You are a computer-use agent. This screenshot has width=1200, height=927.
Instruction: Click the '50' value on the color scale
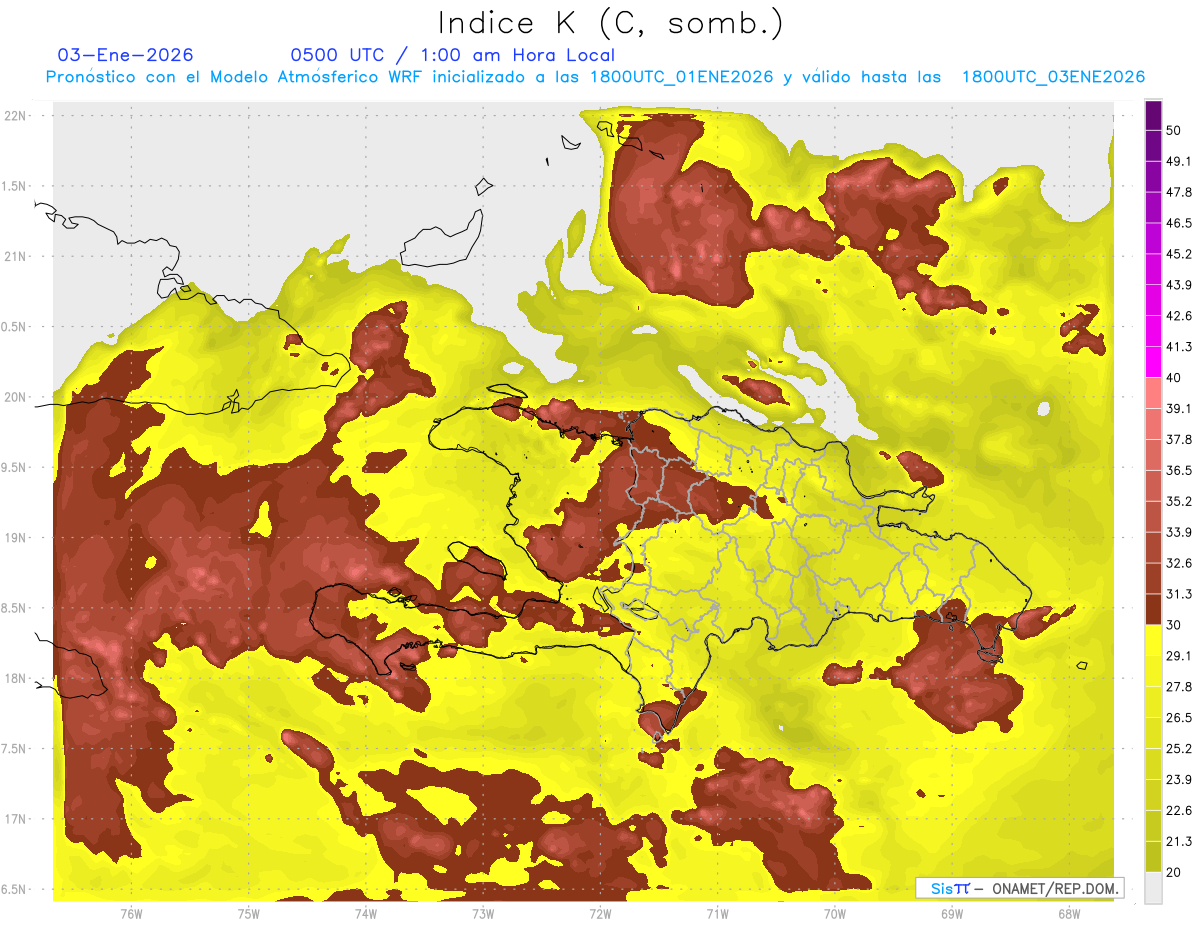point(1174,130)
